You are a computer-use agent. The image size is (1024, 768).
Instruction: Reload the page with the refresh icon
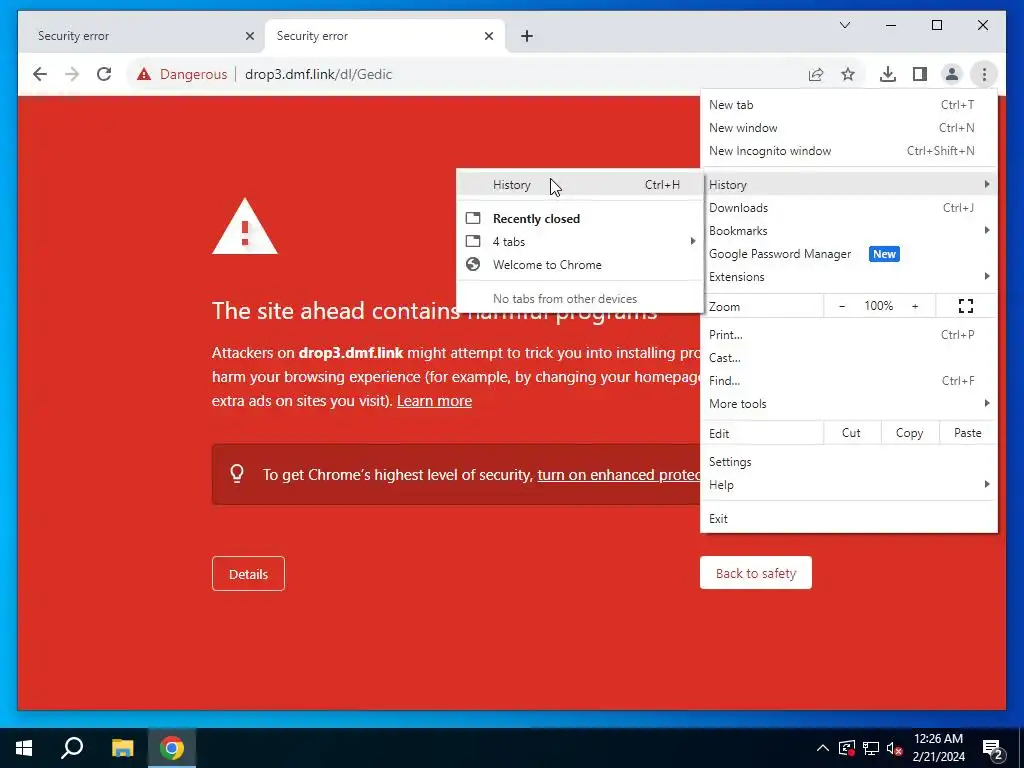point(104,74)
